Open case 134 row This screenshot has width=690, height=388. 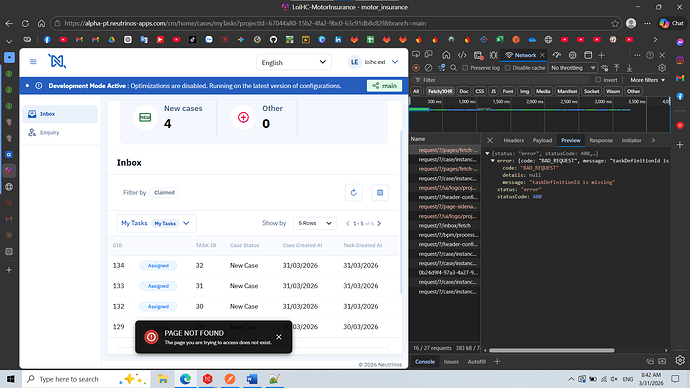pyautogui.click(x=253, y=266)
